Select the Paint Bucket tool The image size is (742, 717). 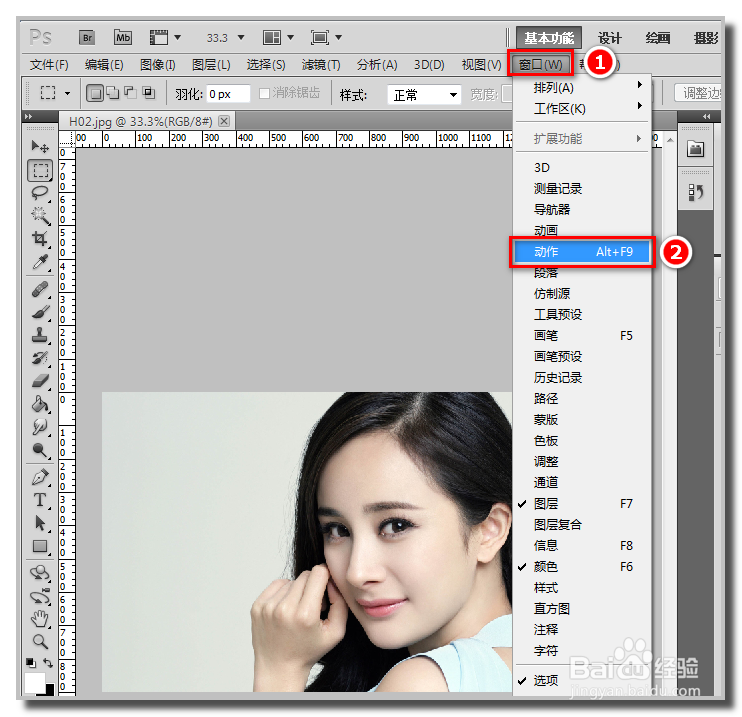click(x=40, y=404)
